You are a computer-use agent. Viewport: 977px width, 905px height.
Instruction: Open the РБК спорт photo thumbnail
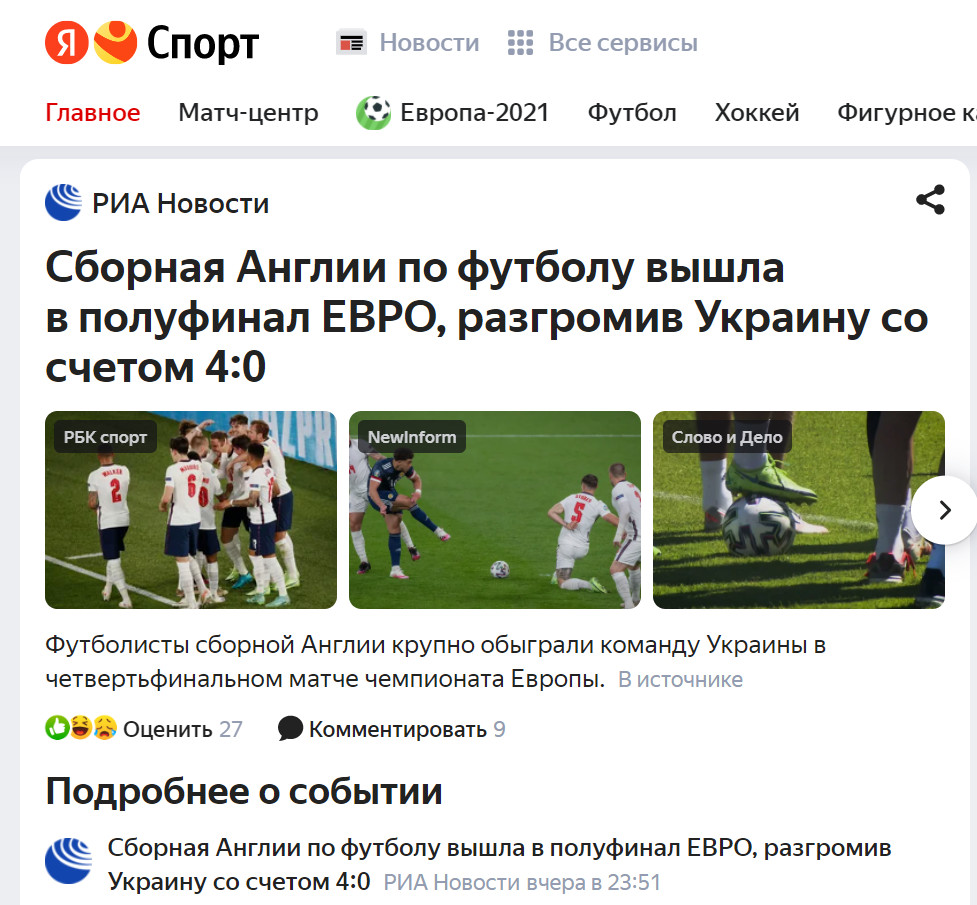[x=191, y=510]
